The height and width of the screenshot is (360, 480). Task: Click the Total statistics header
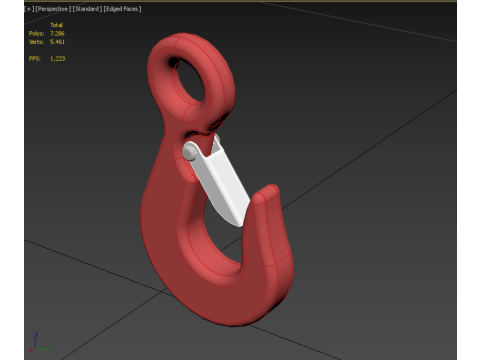(56, 25)
